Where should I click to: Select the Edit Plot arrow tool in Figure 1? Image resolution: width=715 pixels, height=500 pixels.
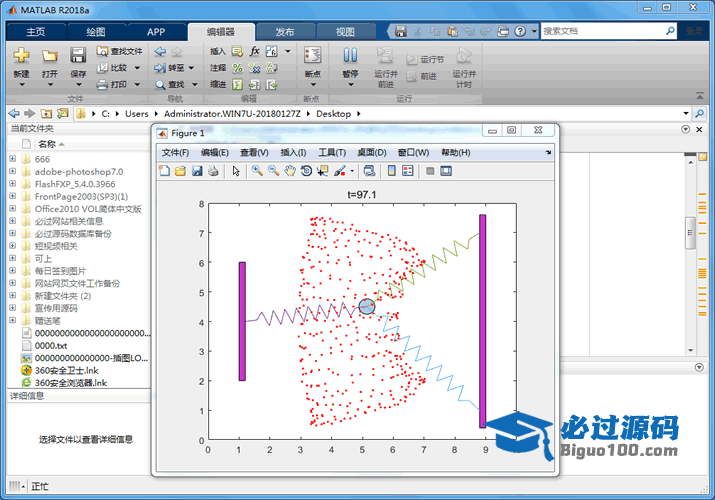coord(236,171)
